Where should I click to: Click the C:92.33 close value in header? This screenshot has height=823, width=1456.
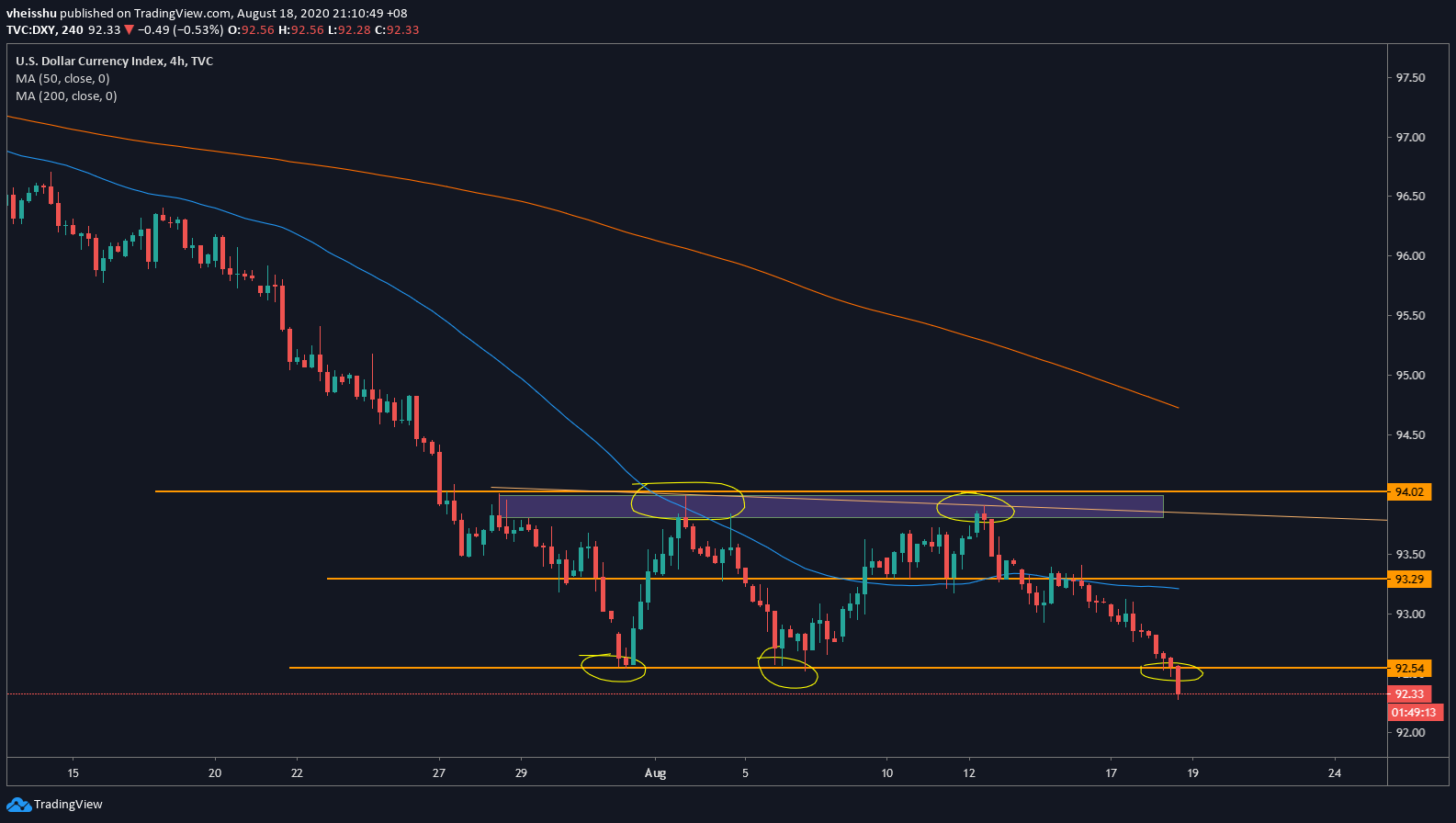tap(397, 29)
